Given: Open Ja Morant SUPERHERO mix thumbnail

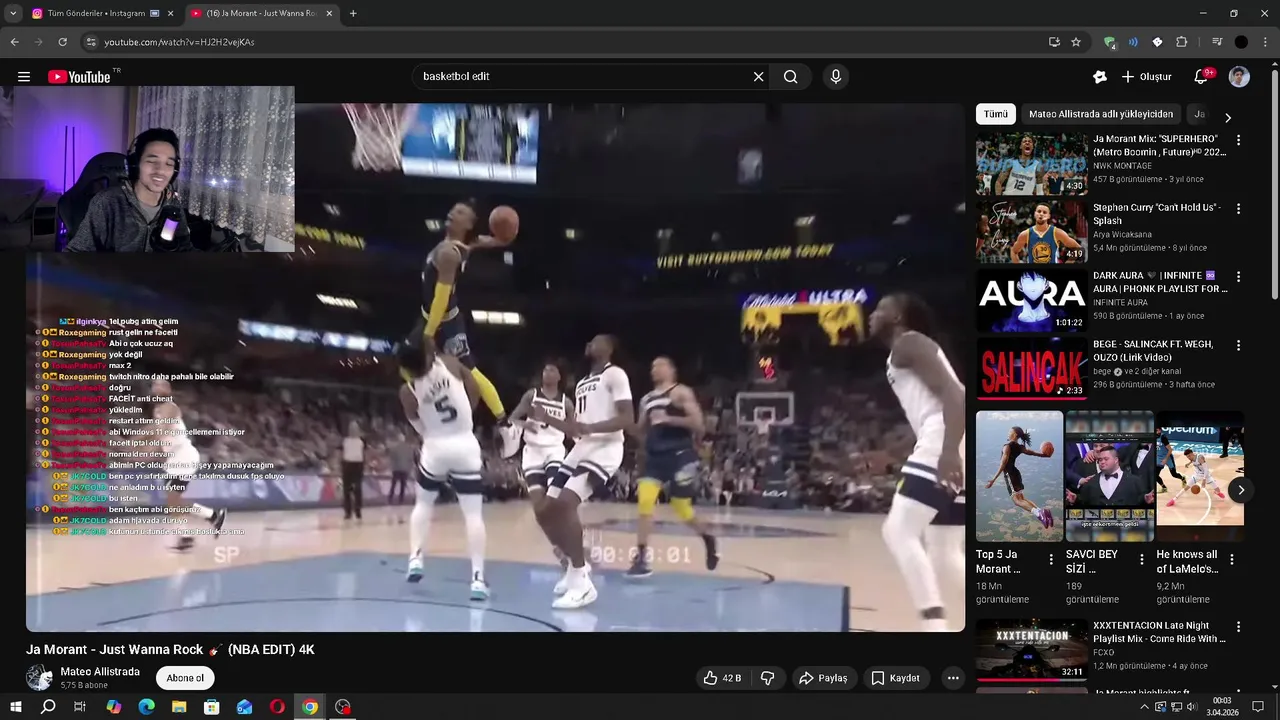Looking at the screenshot, I should coord(1031,163).
